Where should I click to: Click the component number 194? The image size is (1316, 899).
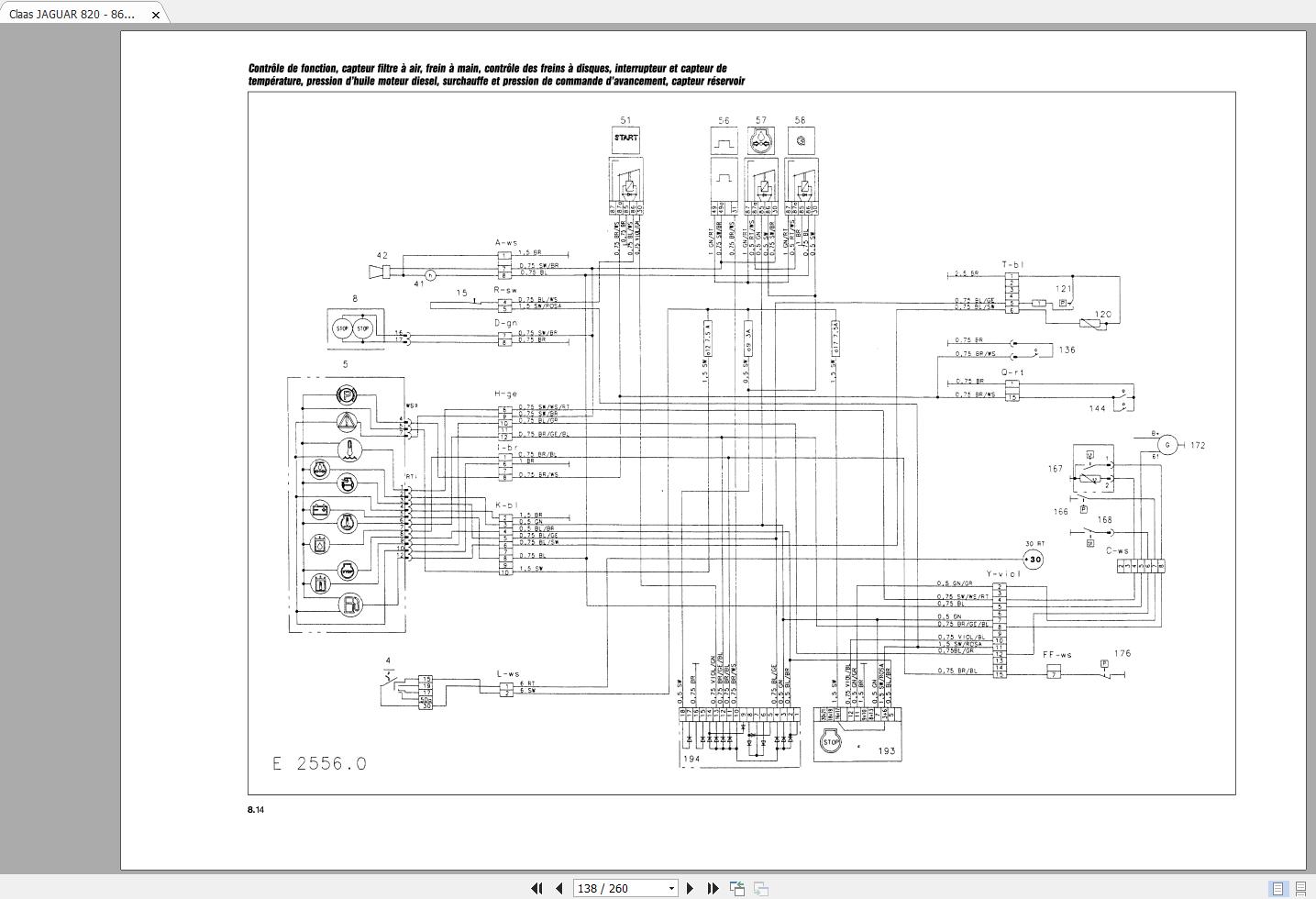pos(691,759)
